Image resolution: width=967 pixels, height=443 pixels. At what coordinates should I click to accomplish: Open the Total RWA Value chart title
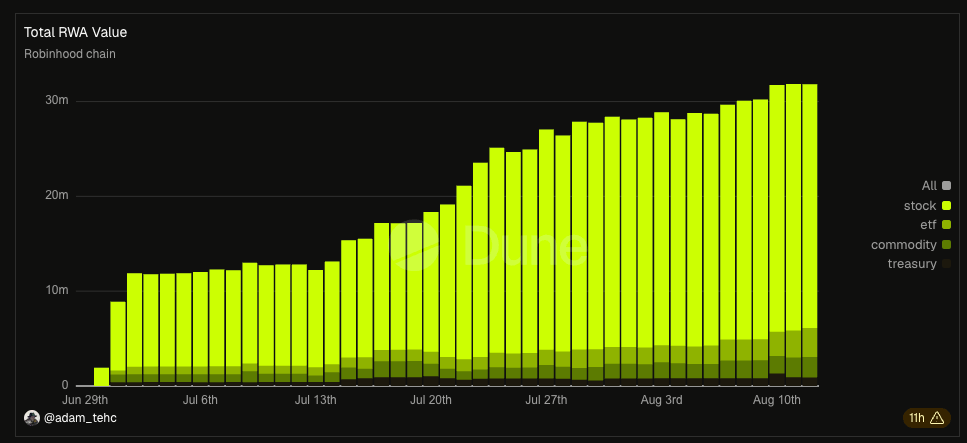(x=75, y=32)
